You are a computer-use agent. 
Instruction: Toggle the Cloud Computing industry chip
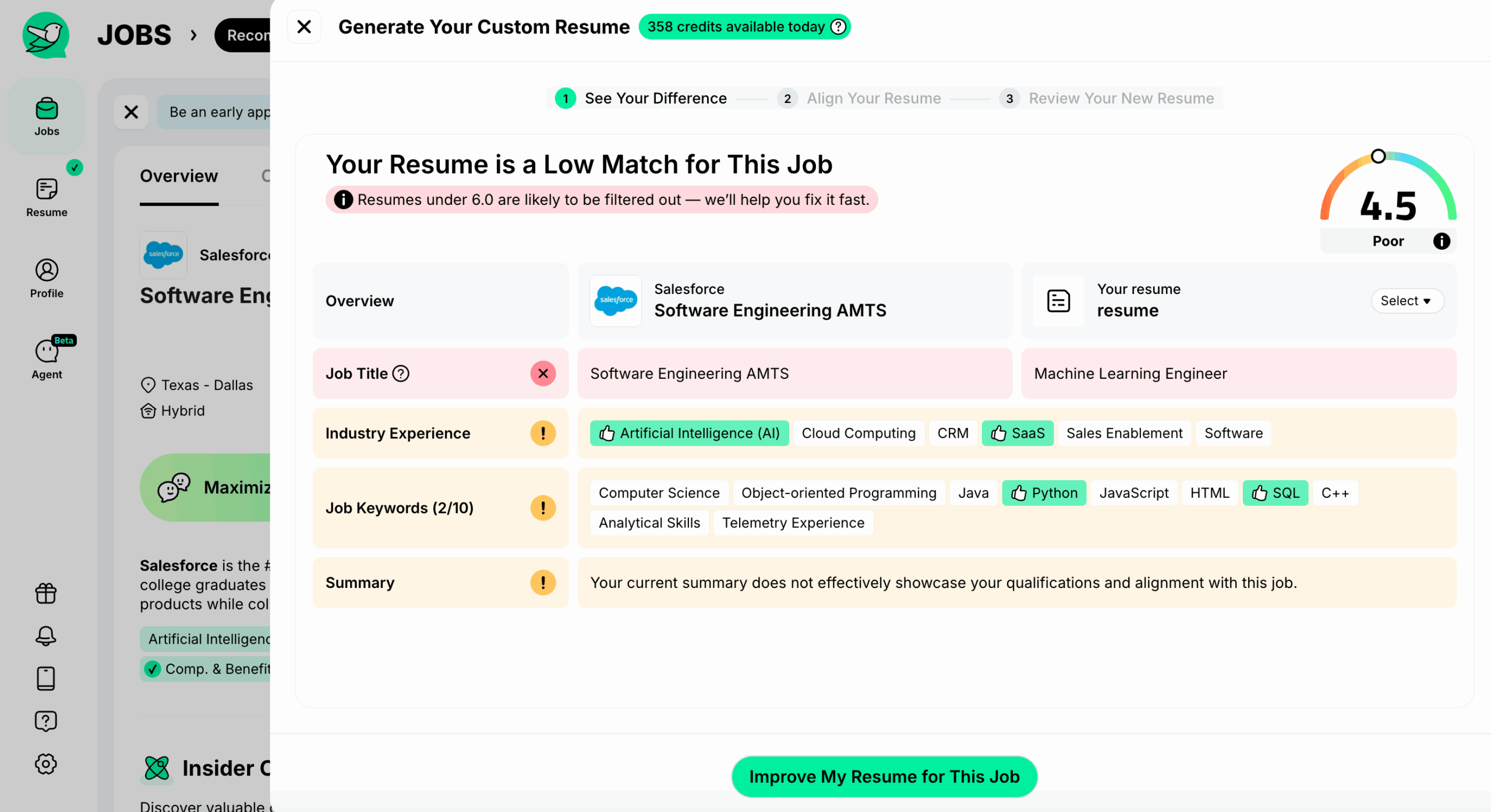click(x=858, y=433)
